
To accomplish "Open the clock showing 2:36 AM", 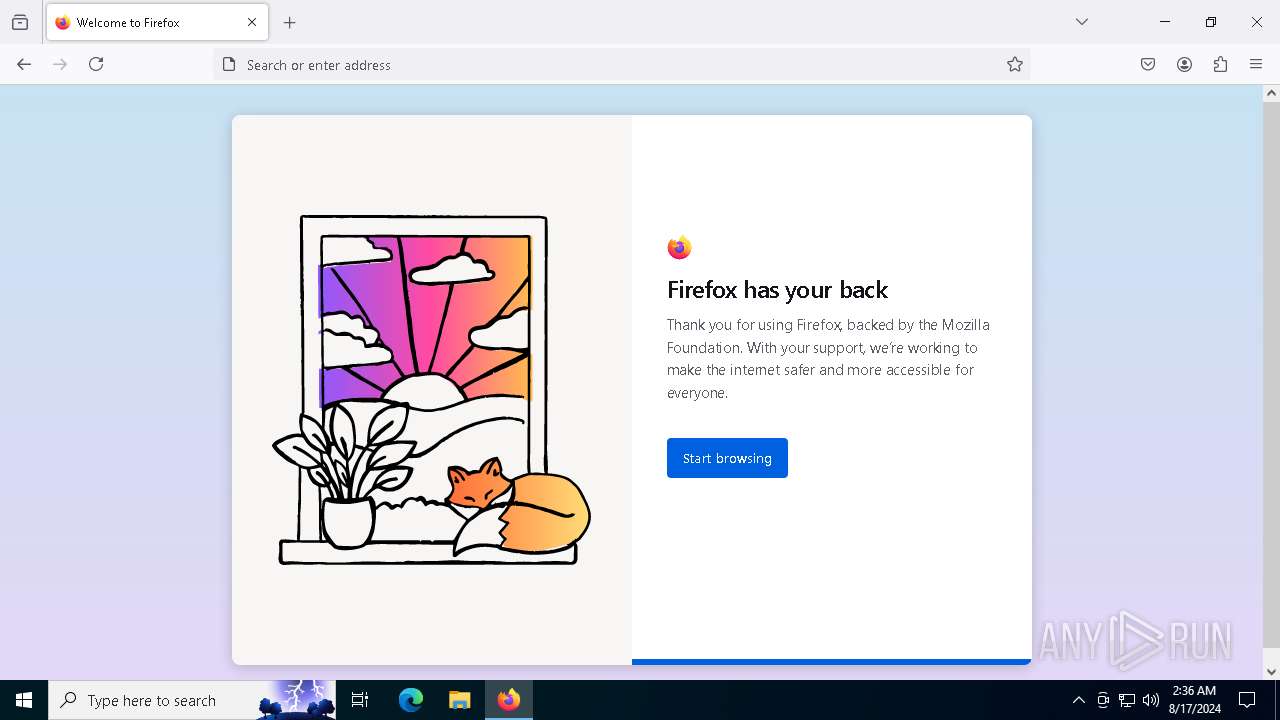I will click(1194, 700).
